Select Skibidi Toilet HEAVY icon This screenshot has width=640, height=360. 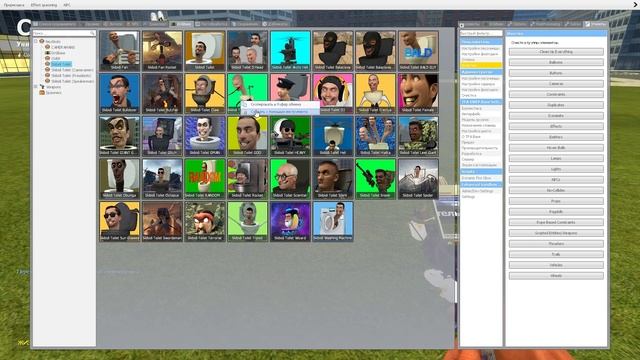tap(290, 136)
